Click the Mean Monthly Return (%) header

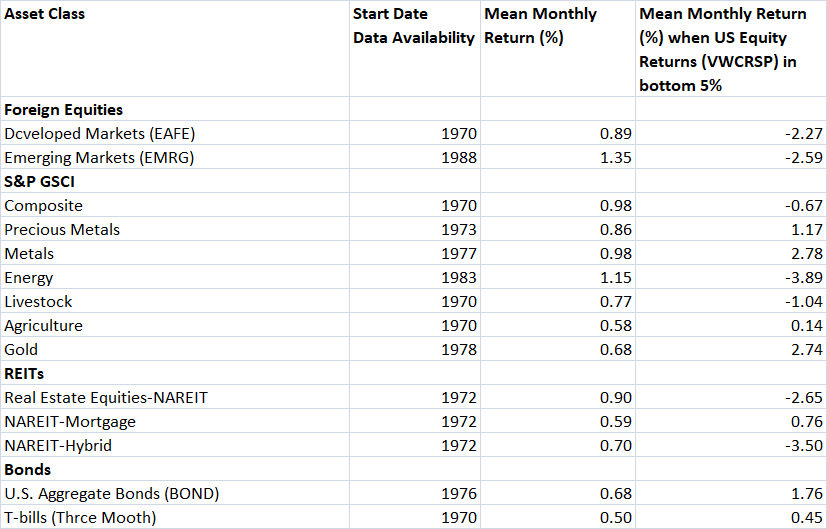[x=540, y=26]
